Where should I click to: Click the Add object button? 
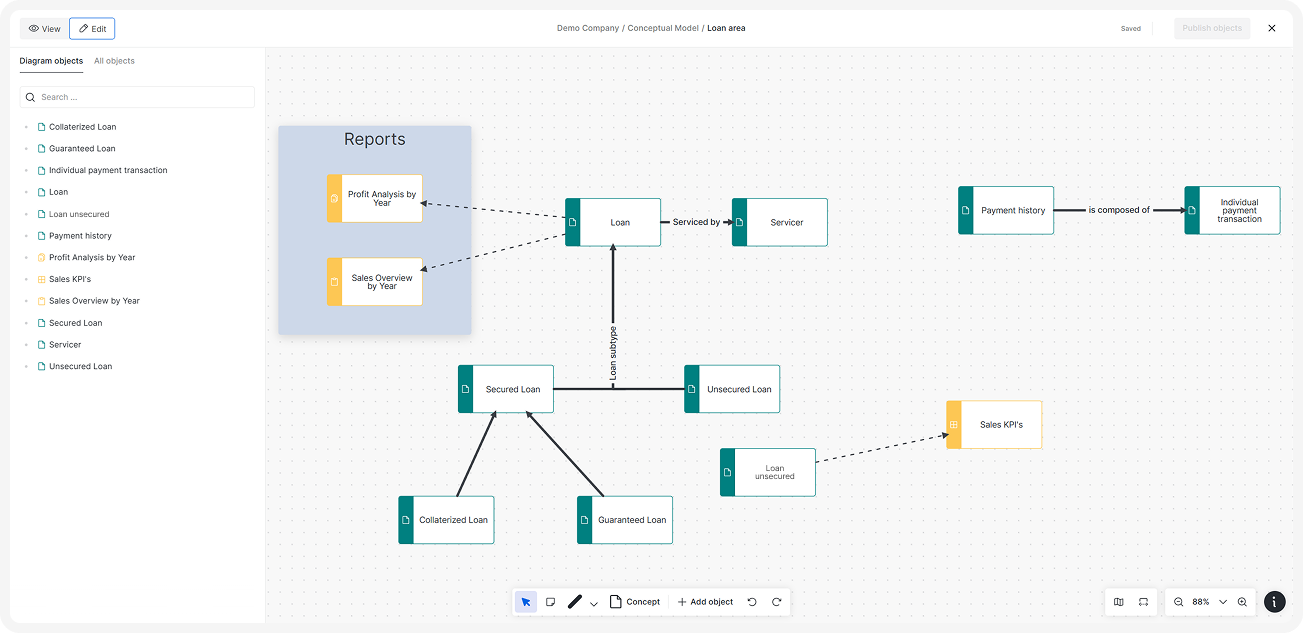[x=704, y=601]
